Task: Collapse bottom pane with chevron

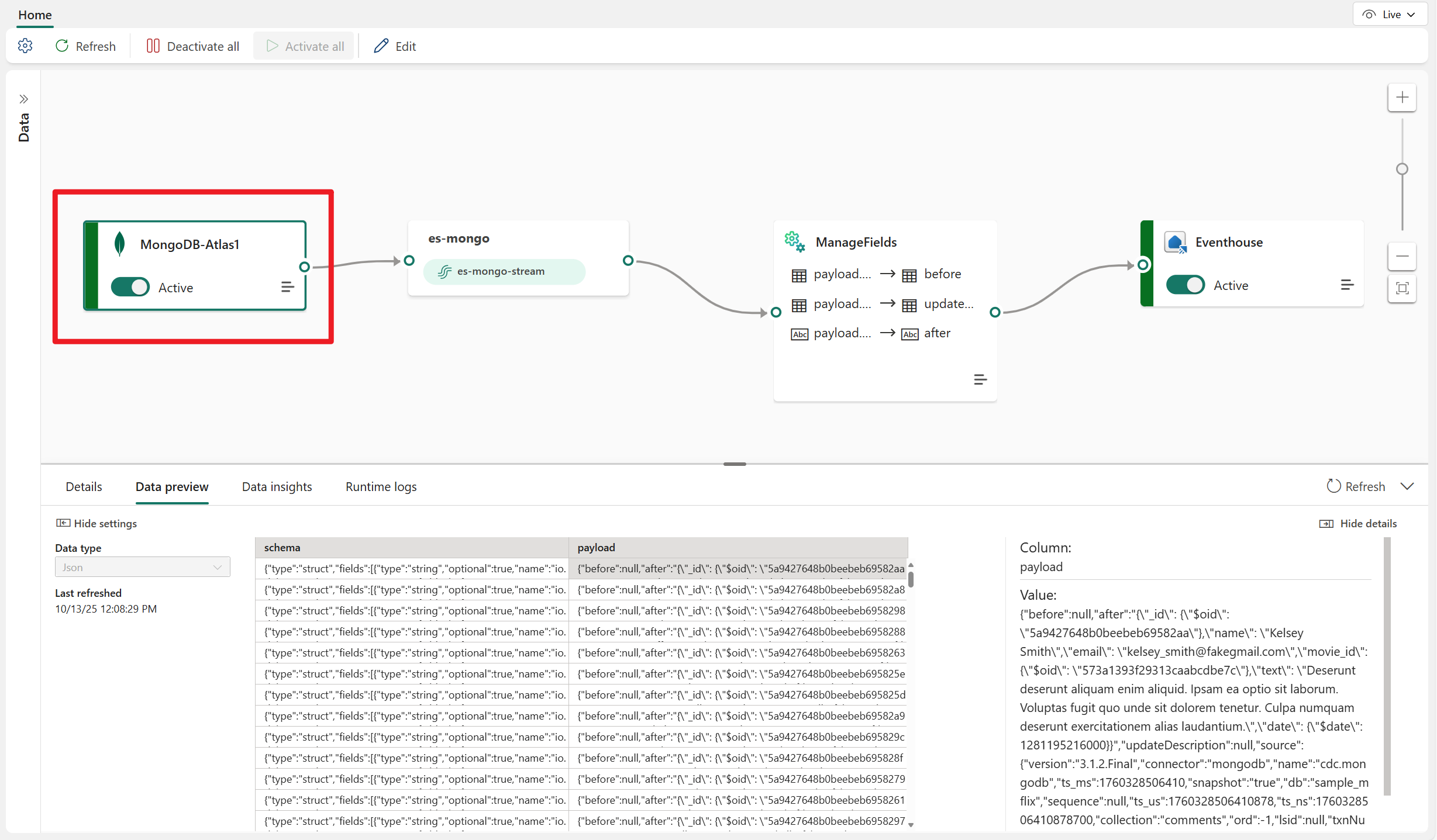Action: coord(1407,486)
